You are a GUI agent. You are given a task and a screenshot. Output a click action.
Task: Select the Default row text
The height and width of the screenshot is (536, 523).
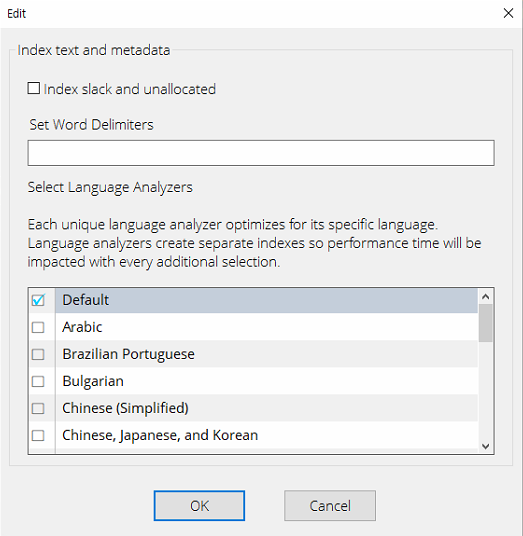click(85, 300)
